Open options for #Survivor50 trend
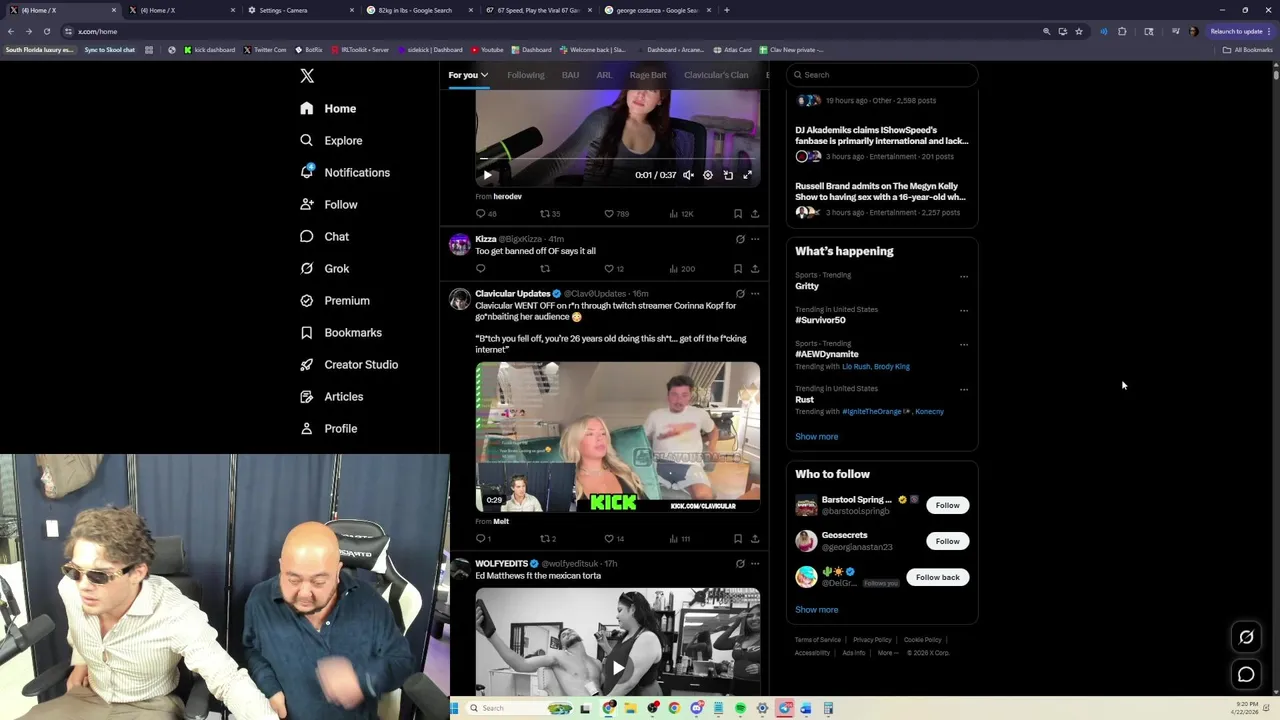The image size is (1280, 720). click(964, 310)
